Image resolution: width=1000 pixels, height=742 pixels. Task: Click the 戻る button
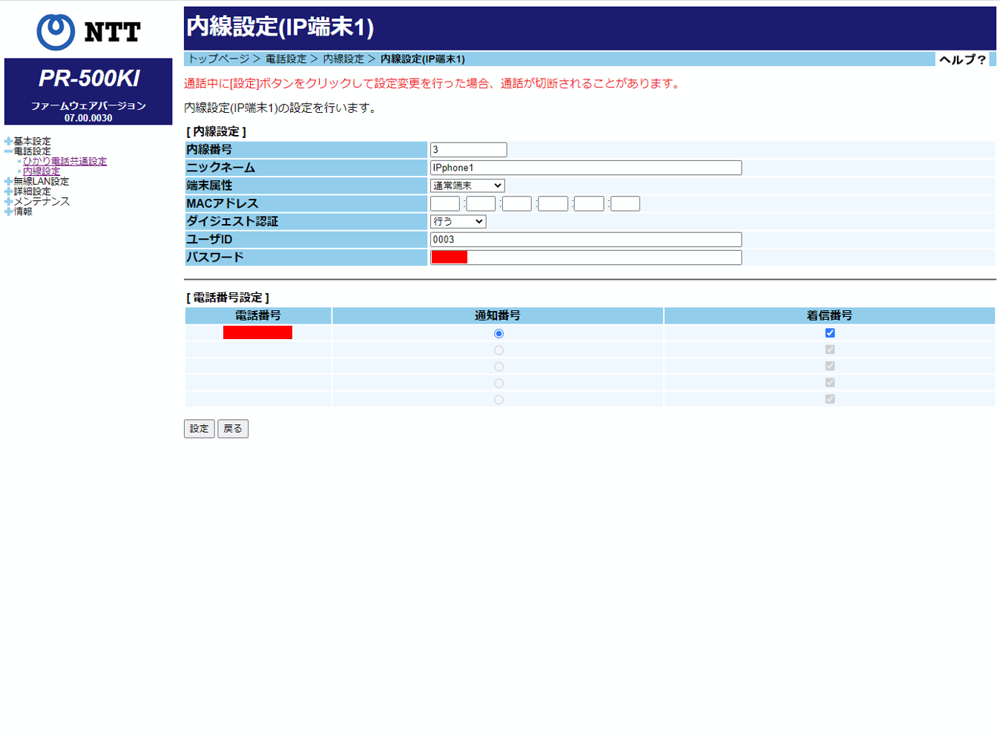(233, 429)
